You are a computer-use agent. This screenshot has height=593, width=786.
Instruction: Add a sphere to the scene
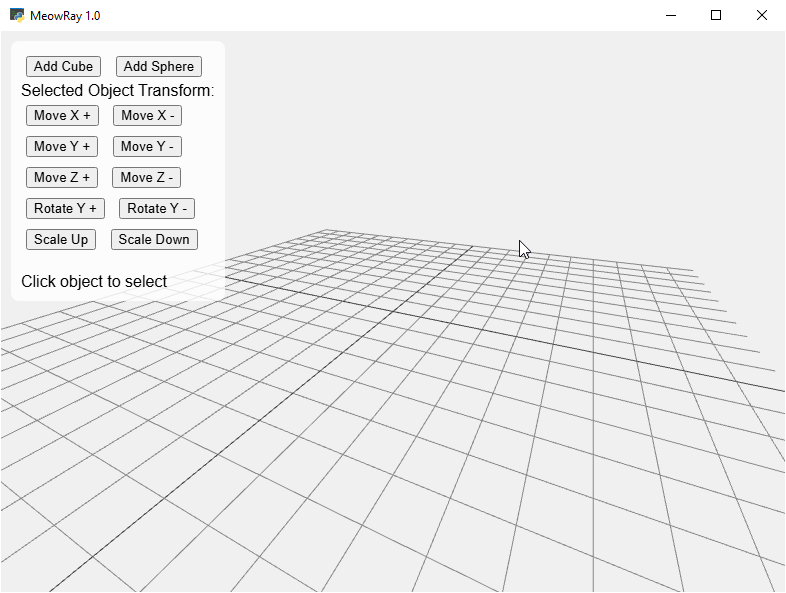point(158,67)
